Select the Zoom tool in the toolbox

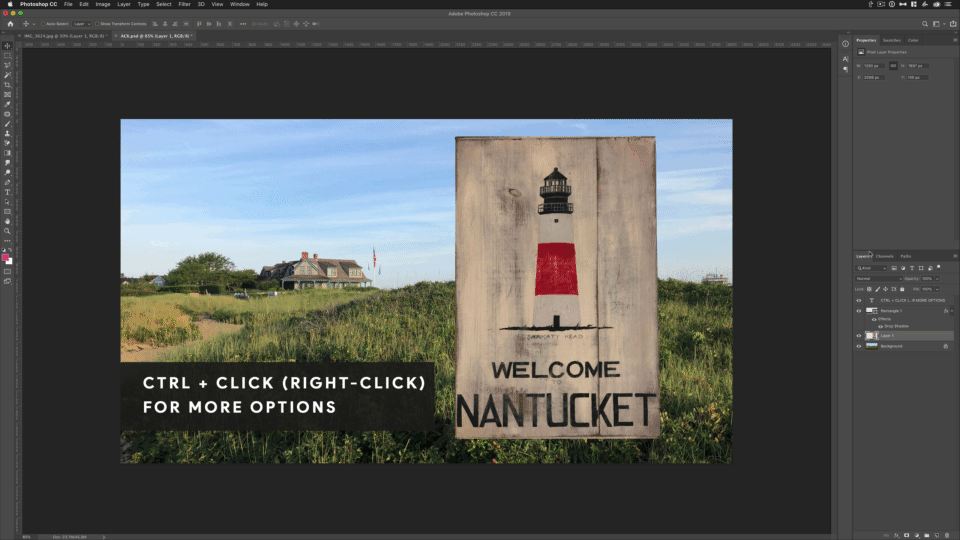pos(7,231)
